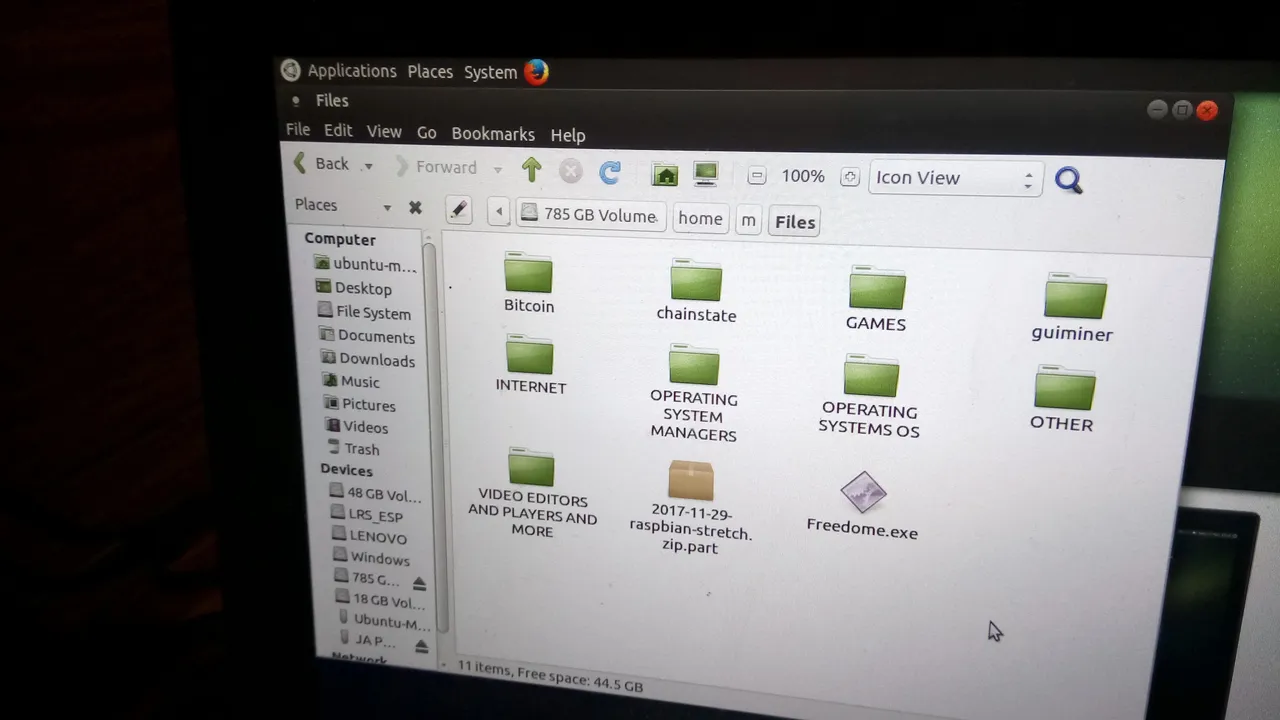Open the Places panel menu
The image size is (1280, 720).
[430, 72]
